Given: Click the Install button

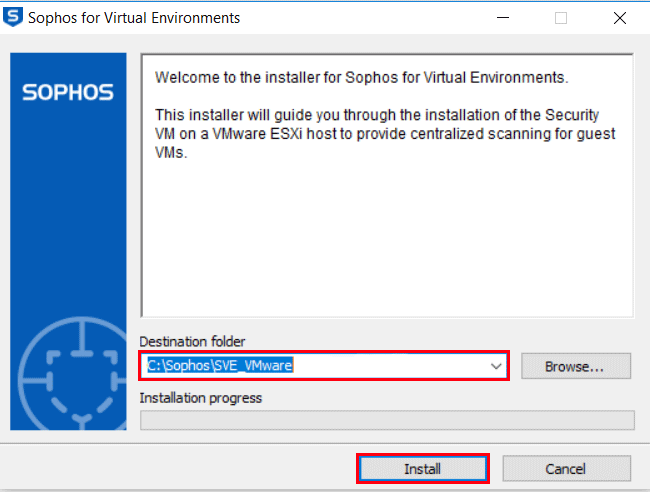Looking at the screenshot, I should [422, 469].
